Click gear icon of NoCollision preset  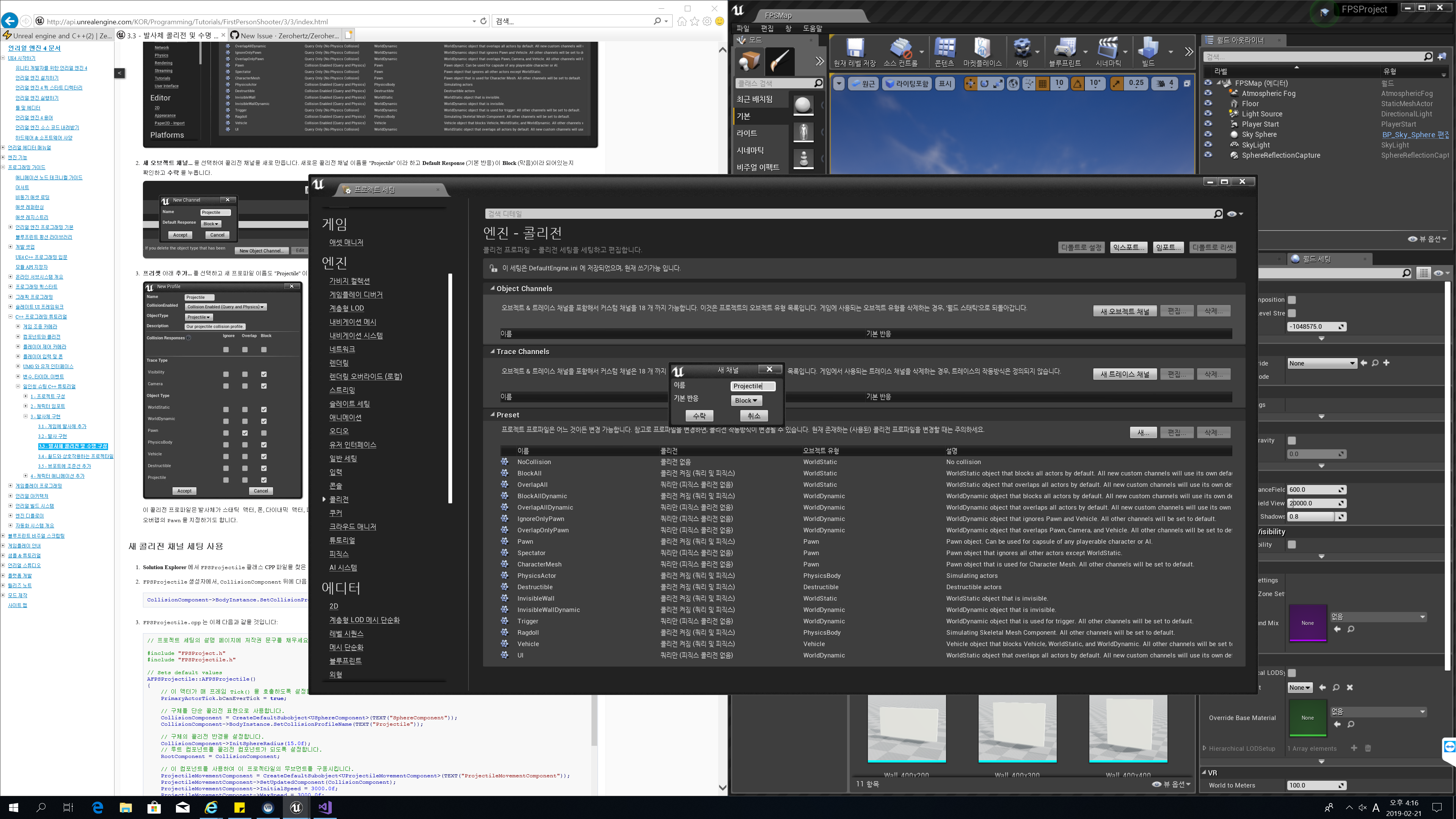[504, 462]
